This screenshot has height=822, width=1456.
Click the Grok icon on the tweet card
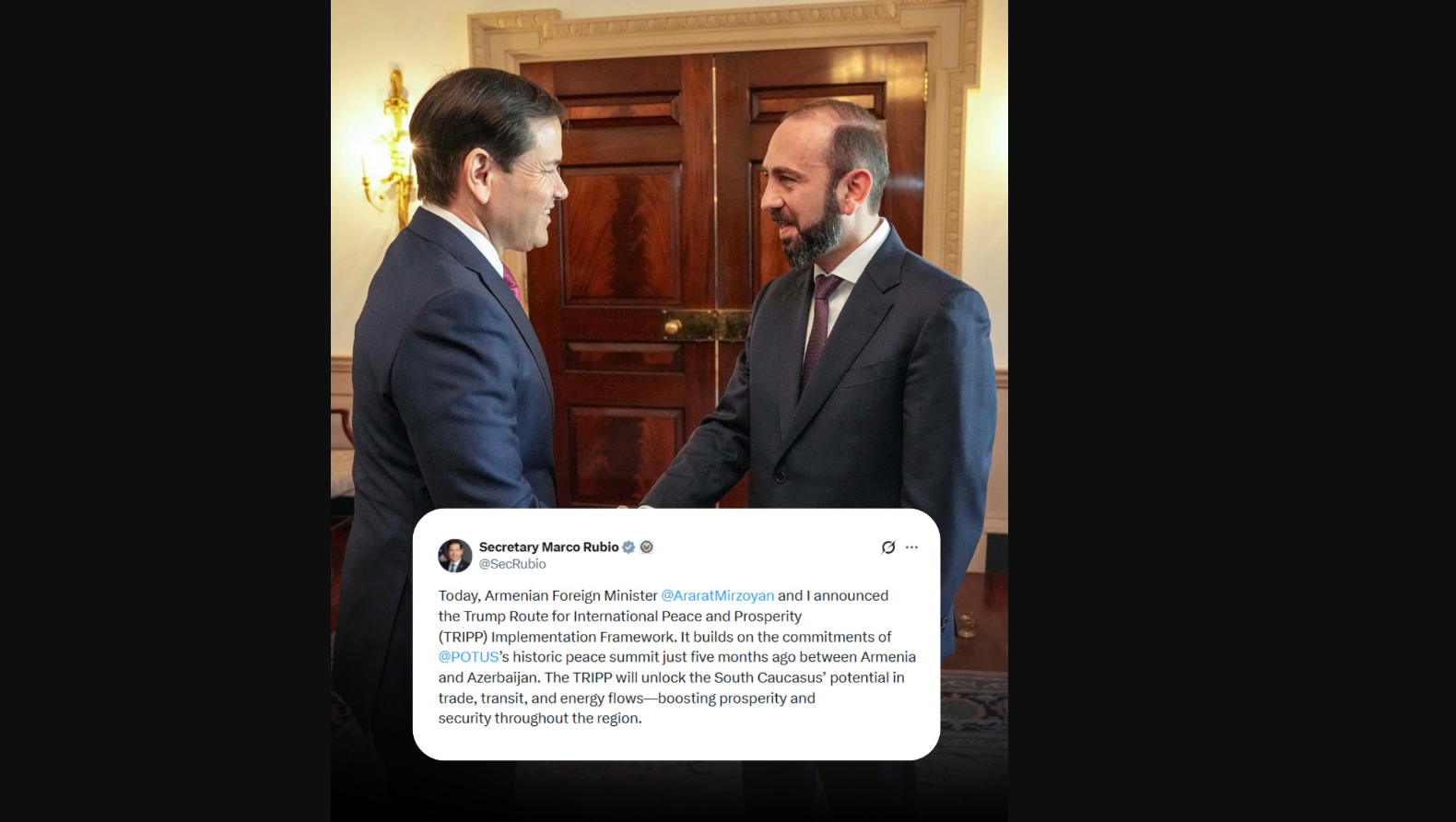(888, 547)
